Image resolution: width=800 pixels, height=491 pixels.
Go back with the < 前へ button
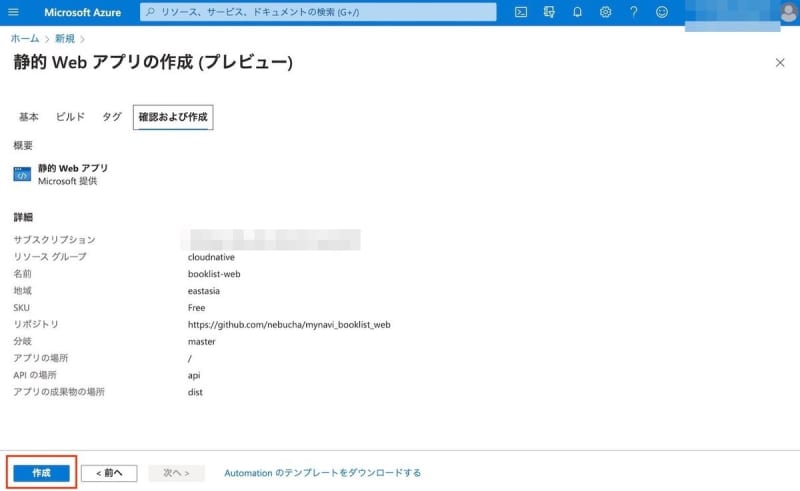109,473
